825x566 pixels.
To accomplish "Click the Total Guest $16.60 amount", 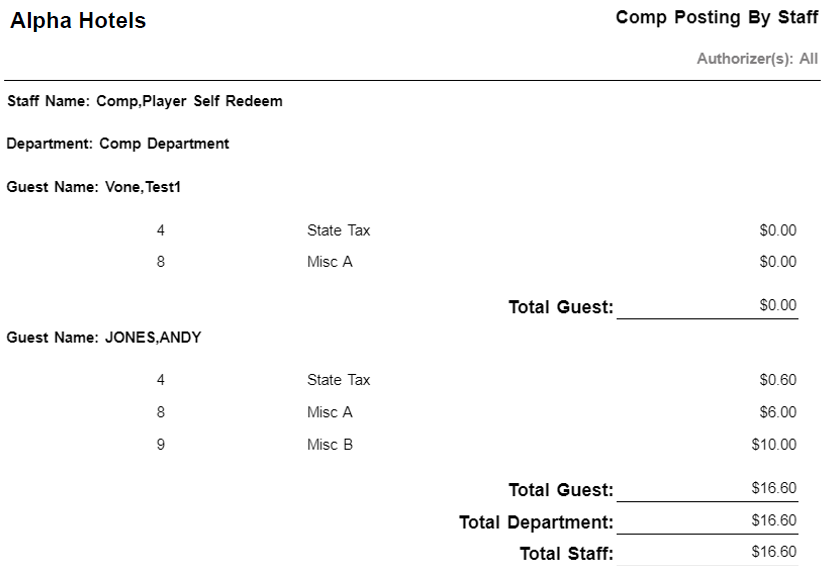I will point(774,488).
